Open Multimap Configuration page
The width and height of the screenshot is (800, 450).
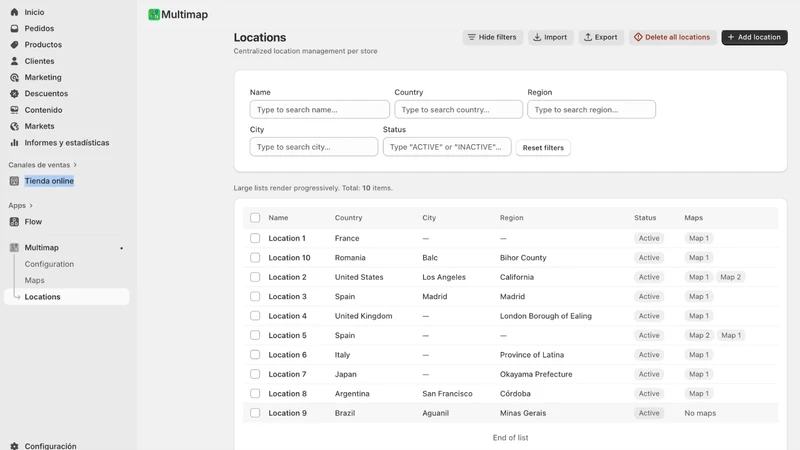point(49,264)
